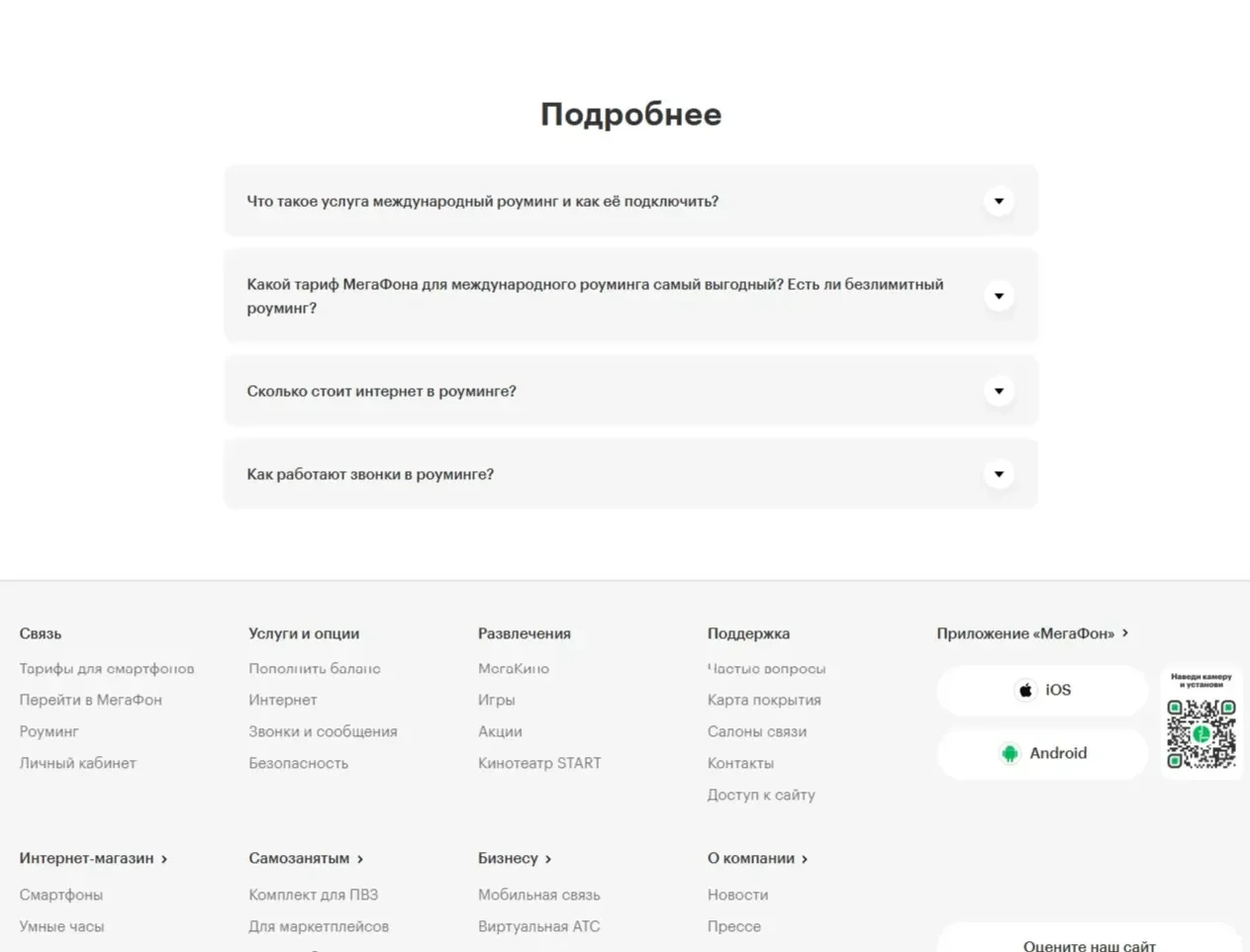Image resolution: width=1250 pixels, height=952 pixels.
Task: Open the Android app download button
Action: (x=1042, y=753)
